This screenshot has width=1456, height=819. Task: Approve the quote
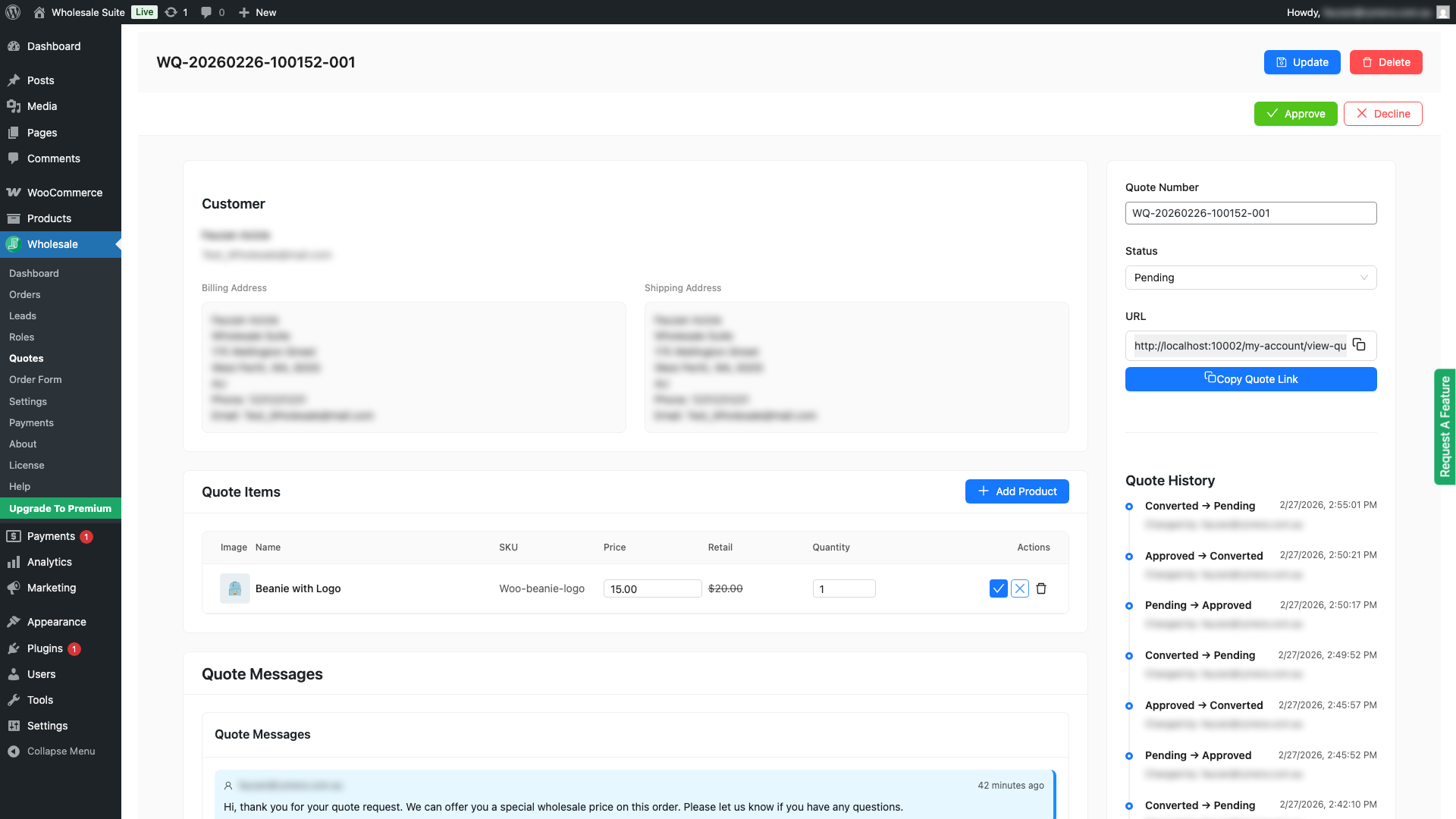pyautogui.click(x=1295, y=113)
